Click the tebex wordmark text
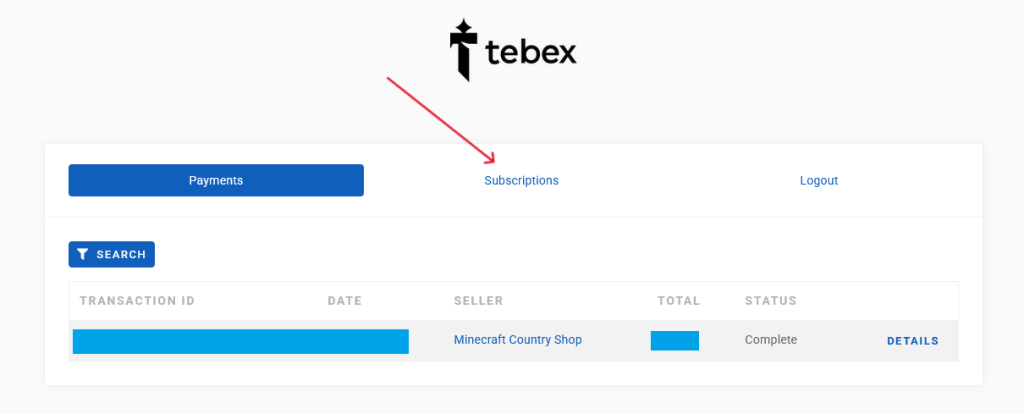 [531, 51]
